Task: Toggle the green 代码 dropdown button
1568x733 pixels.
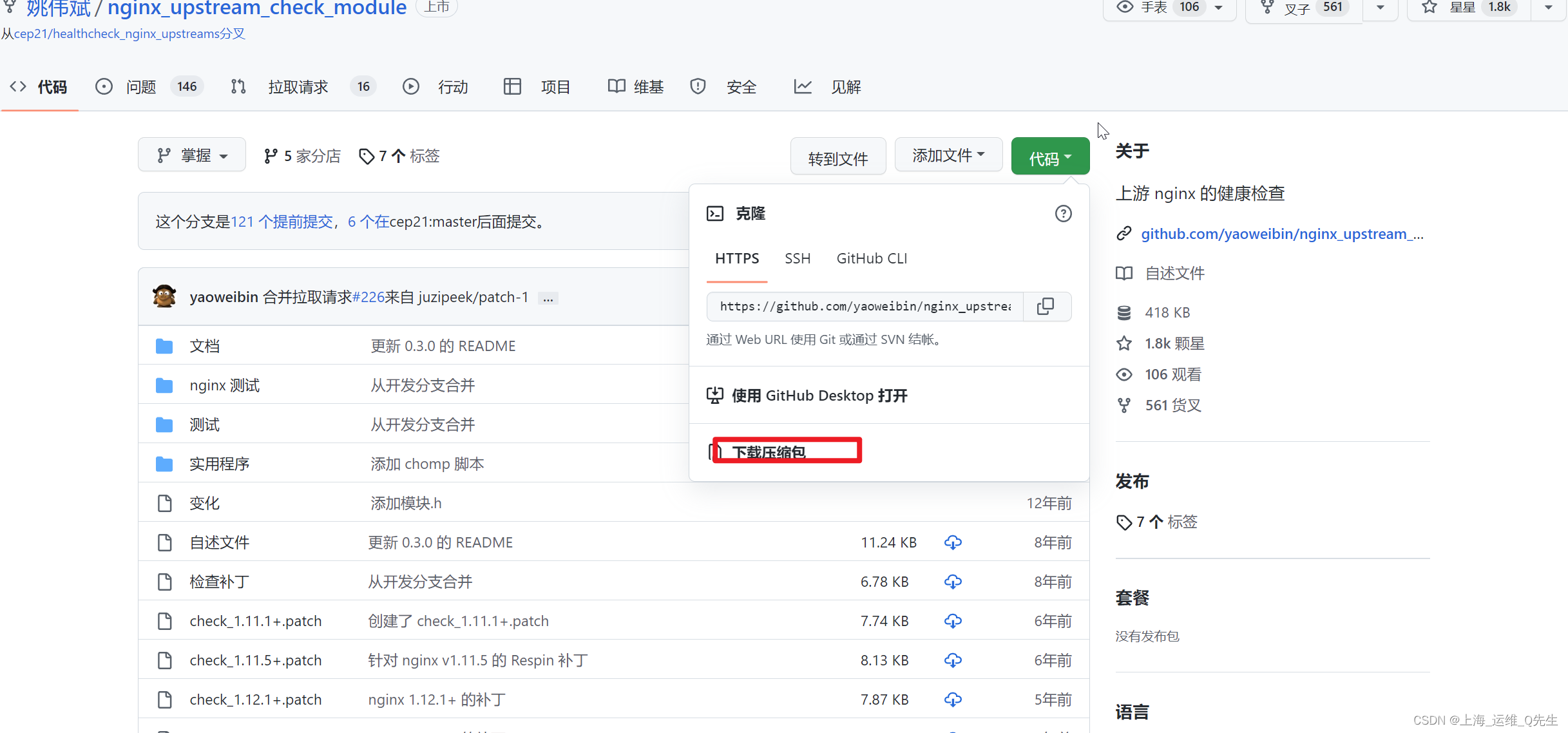Action: 1050,158
